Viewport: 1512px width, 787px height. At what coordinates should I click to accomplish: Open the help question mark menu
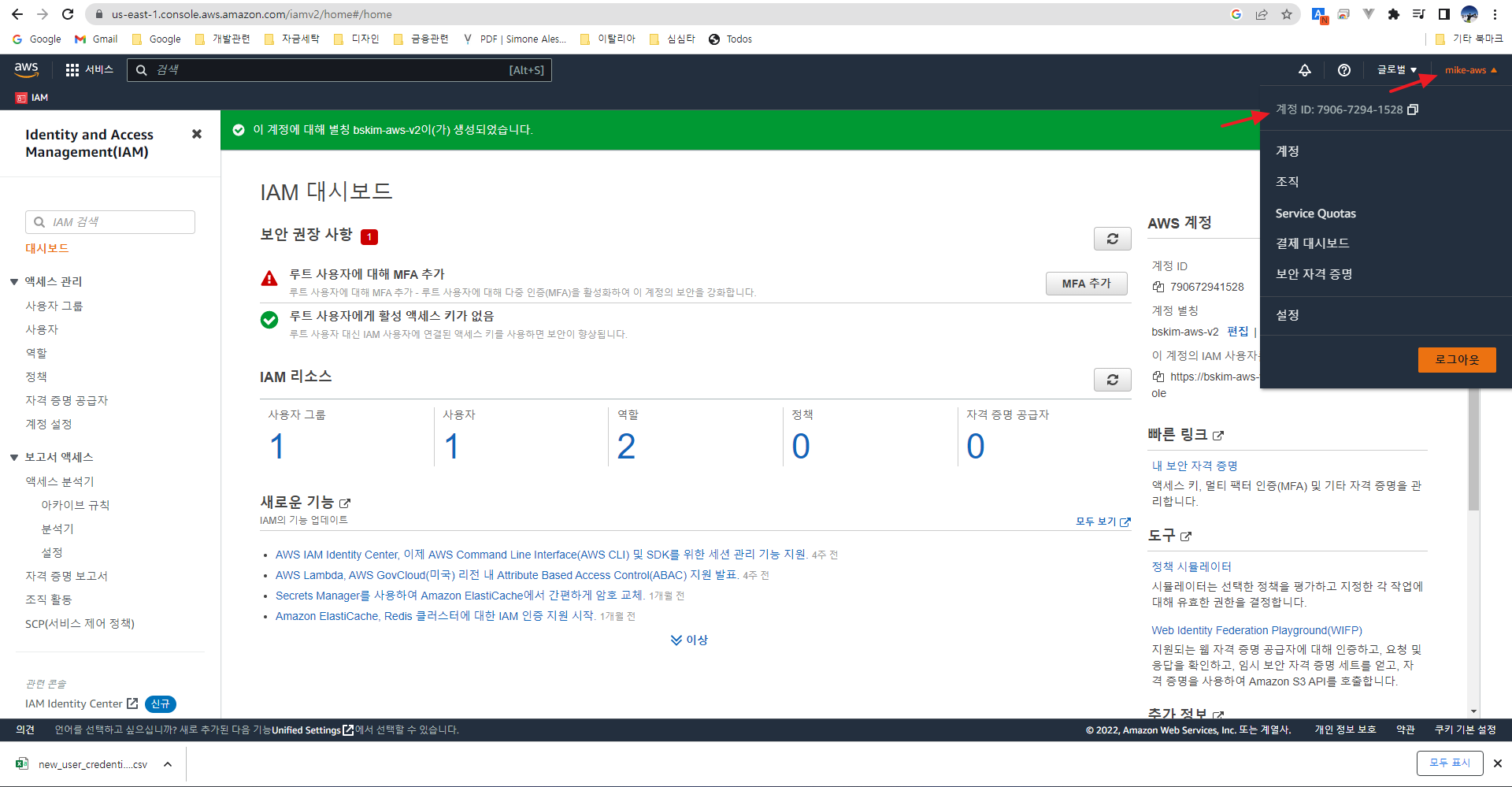[x=1344, y=70]
